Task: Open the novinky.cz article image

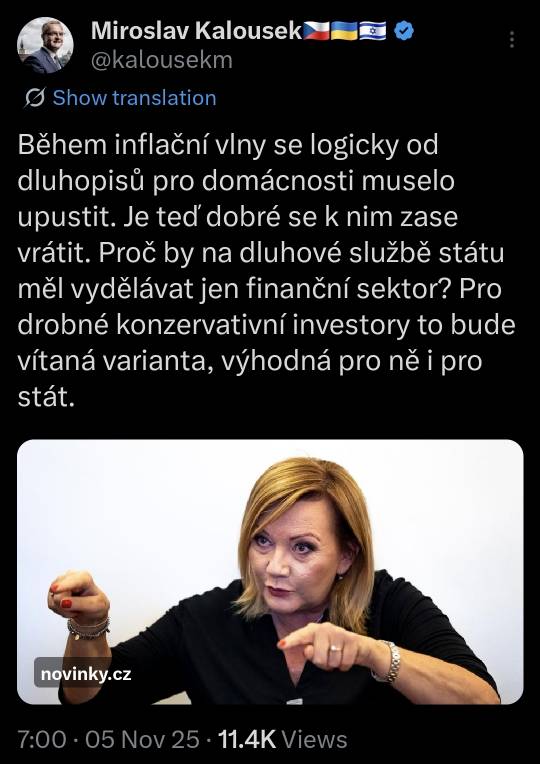Action: pyautogui.click(x=270, y=572)
